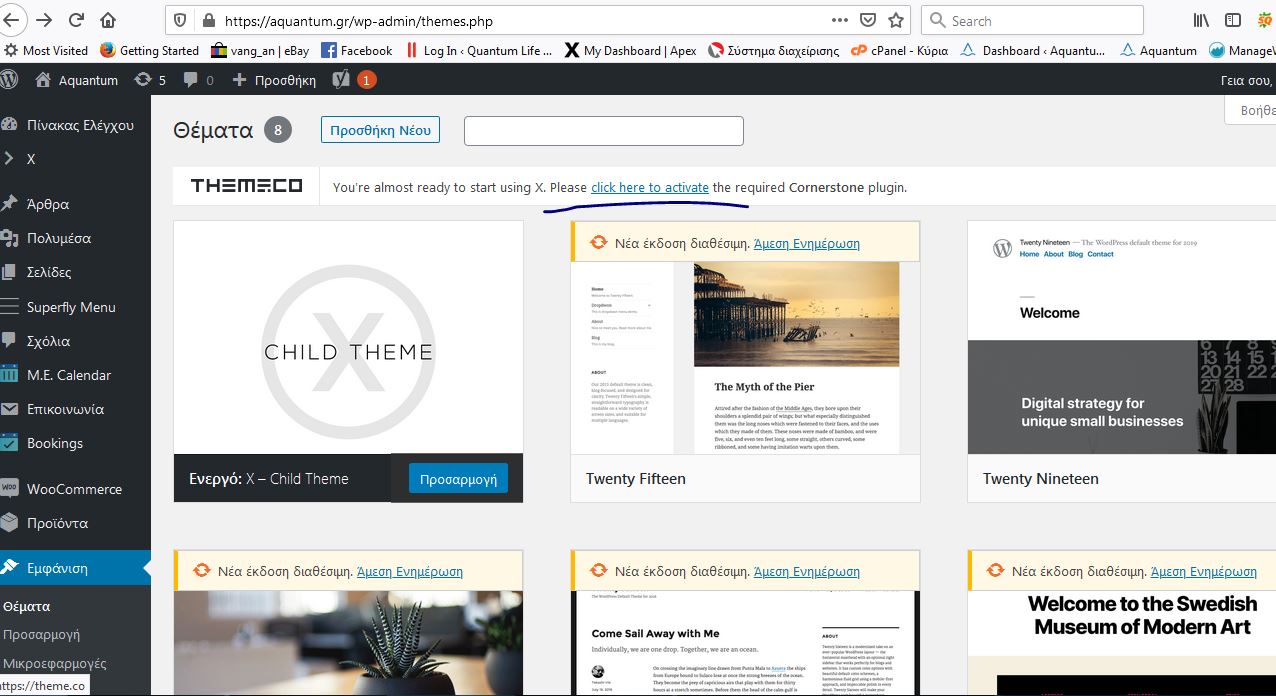Open Twenty Fifteen theme thumbnail
Image resolution: width=1276 pixels, height=696 pixels.
745,358
